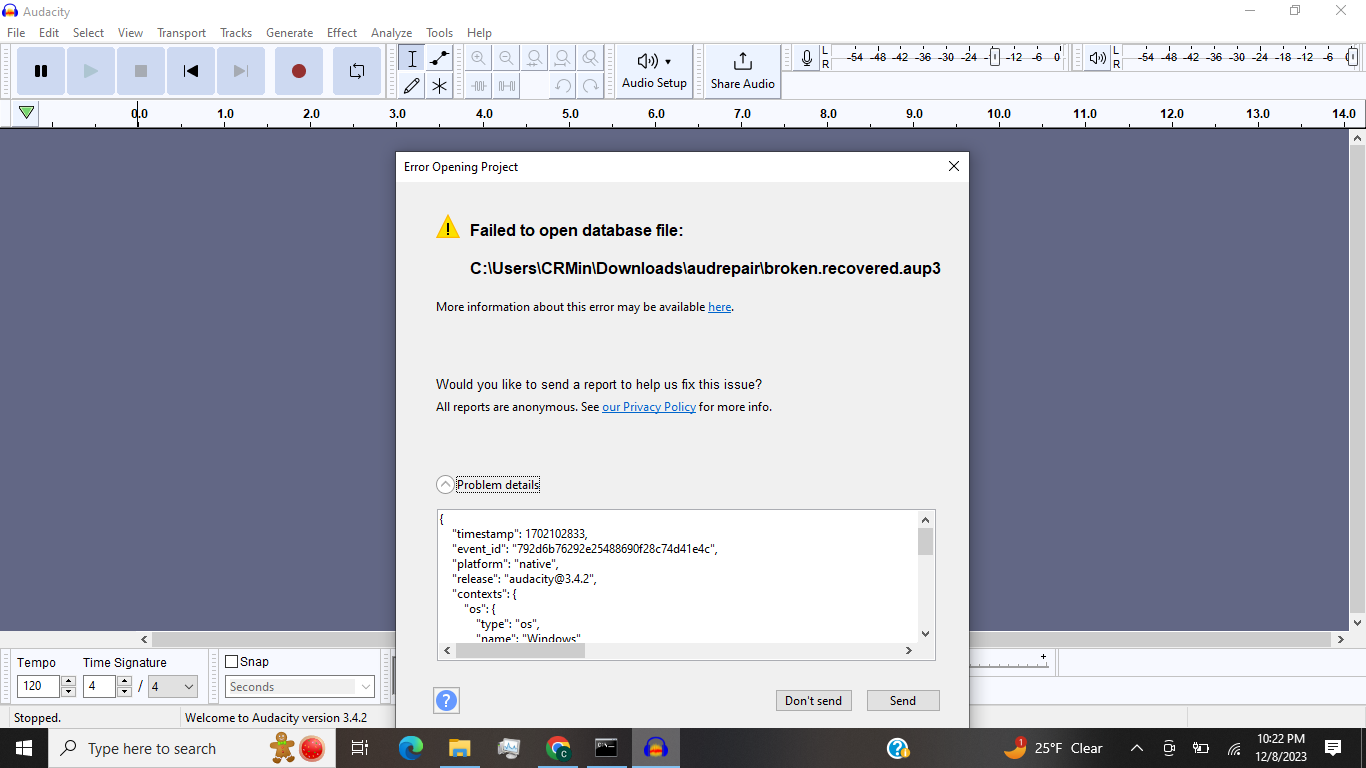Click the microphone icon to enable monitoring
Viewport: 1366px width, 768px height.
click(x=806, y=57)
